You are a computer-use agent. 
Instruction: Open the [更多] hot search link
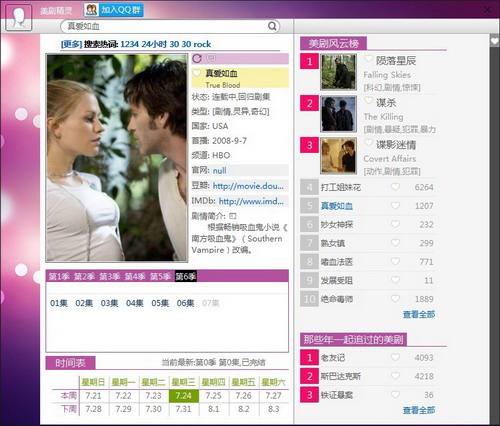tap(71, 44)
